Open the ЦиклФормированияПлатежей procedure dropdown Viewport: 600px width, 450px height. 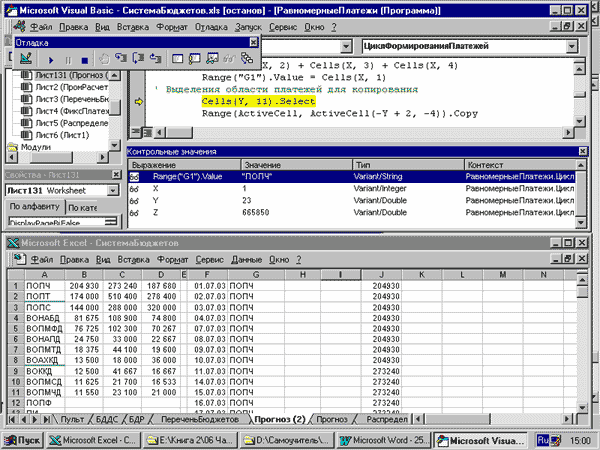click(x=571, y=46)
